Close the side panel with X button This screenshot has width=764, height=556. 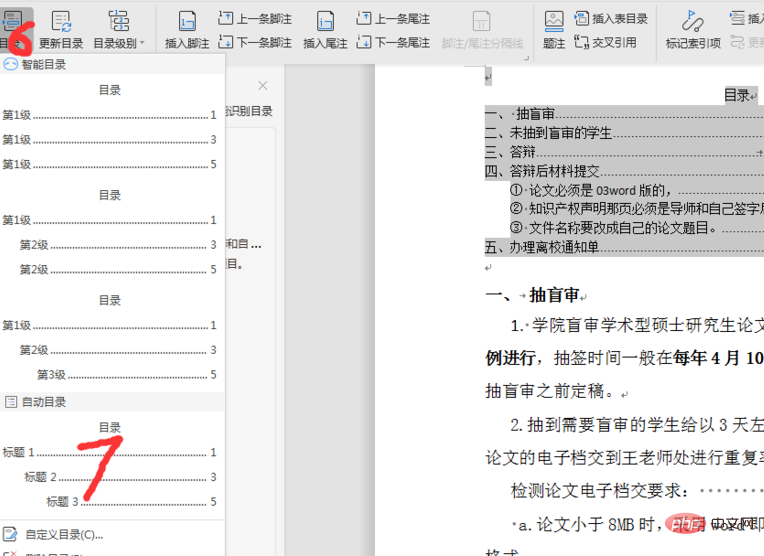coord(263,86)
